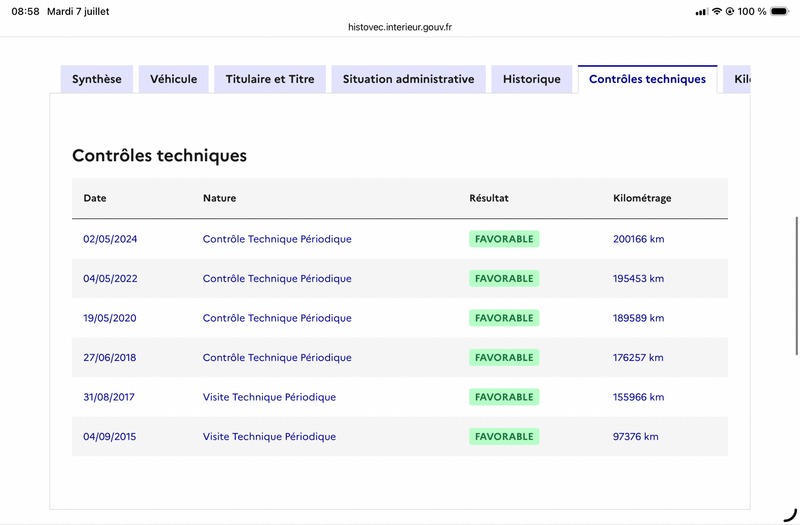Select the FAVORABLE badge for 04/05/2022
The height and width of the screenshot is (525, 800).
(x=504, y=279)
